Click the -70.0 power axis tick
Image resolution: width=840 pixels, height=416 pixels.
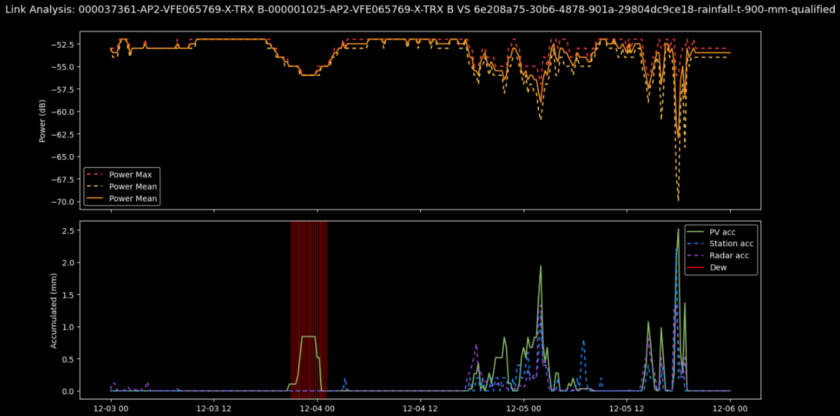pyautogui.click(x=64, y=201)
